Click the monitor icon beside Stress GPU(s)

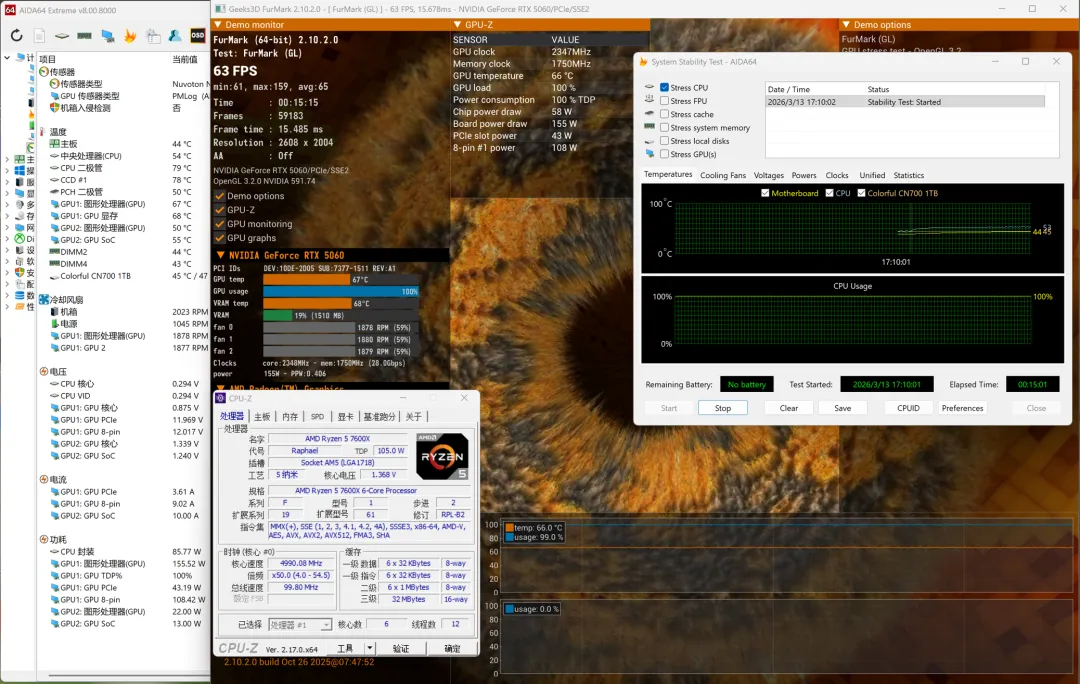coord(650,154)
